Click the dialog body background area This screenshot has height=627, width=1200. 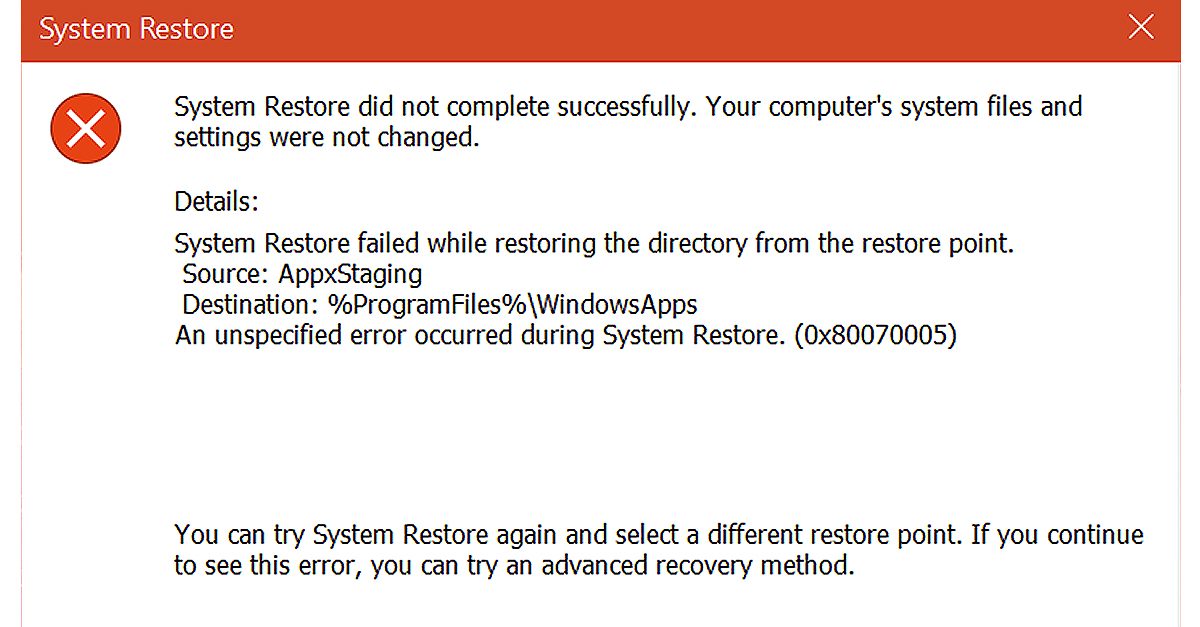tap(600, 430)
